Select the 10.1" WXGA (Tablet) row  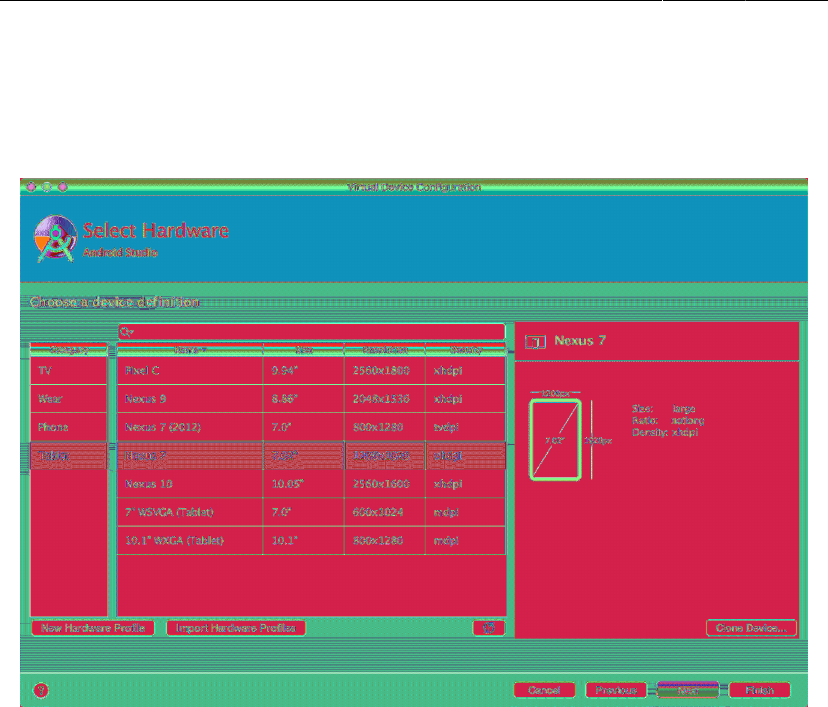[x=311, y=541]
